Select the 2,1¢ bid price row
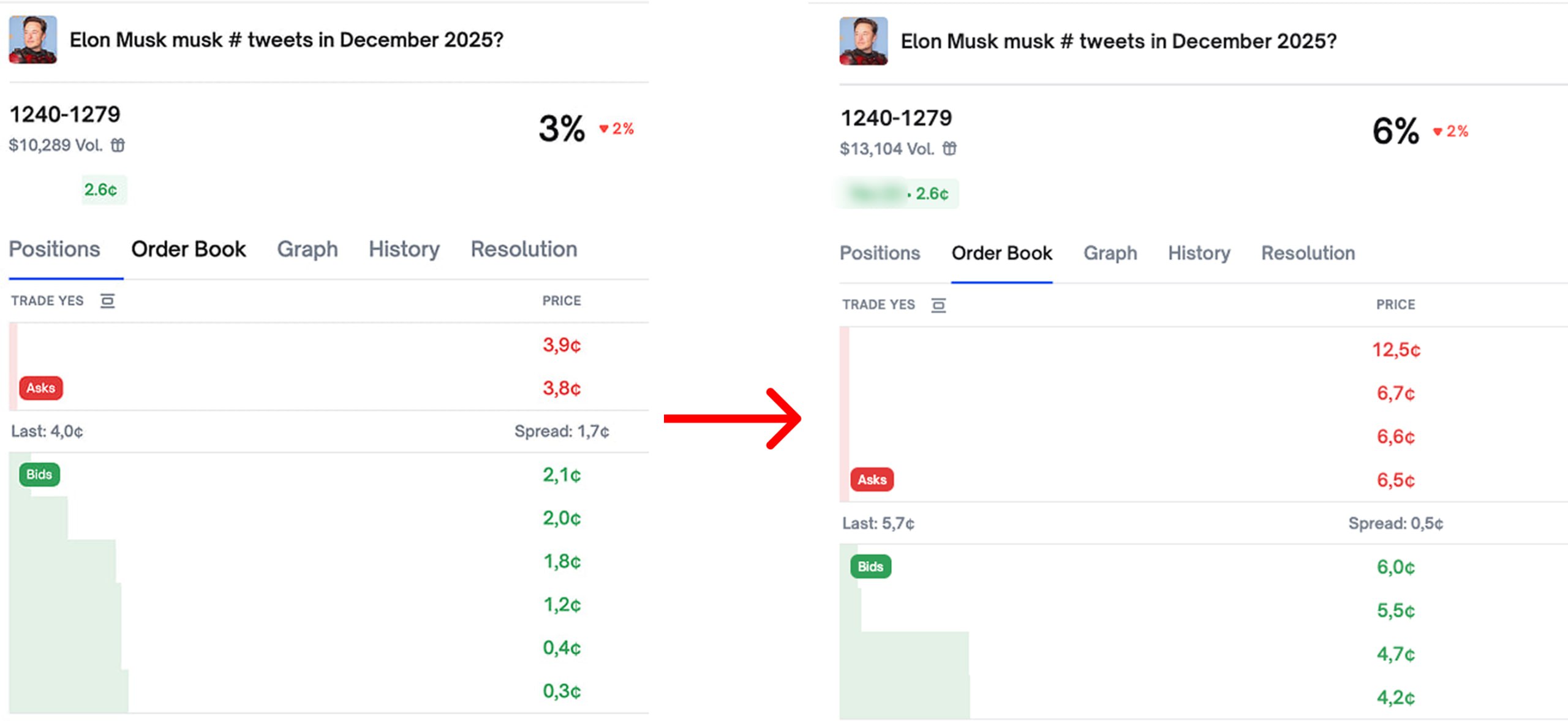Viewport: 1568px width, 721px height. tap(562, 475)
